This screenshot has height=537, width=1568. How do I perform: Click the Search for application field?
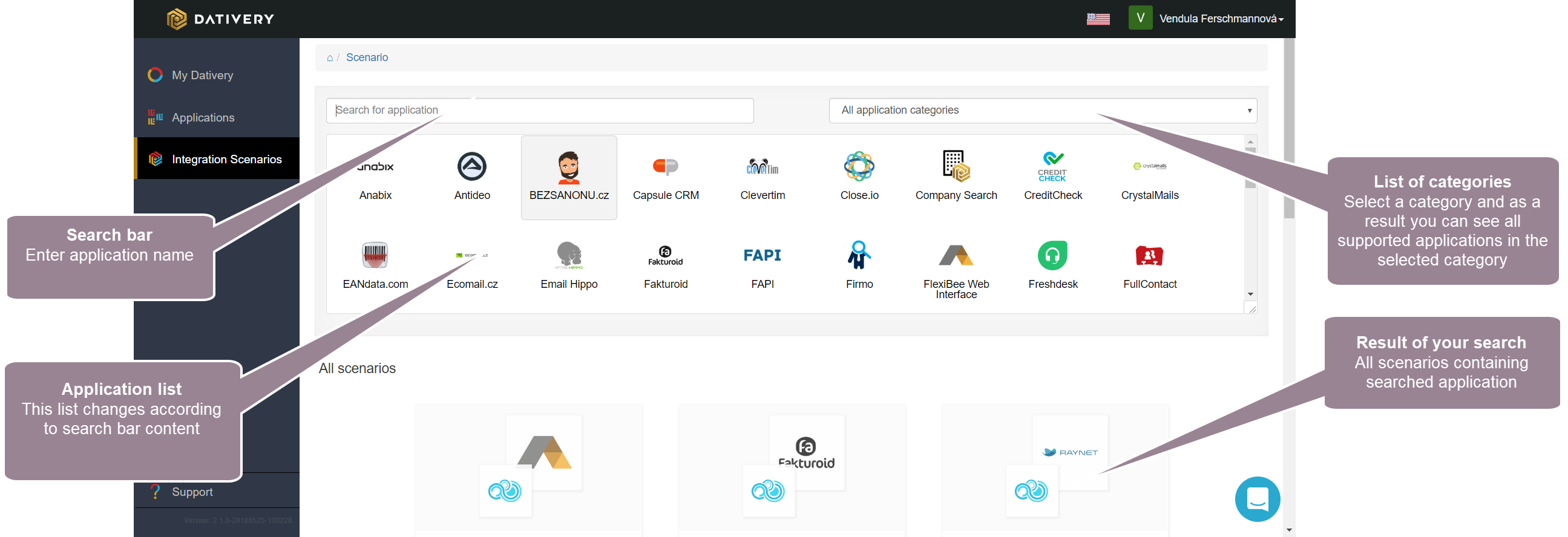point(539,110)
